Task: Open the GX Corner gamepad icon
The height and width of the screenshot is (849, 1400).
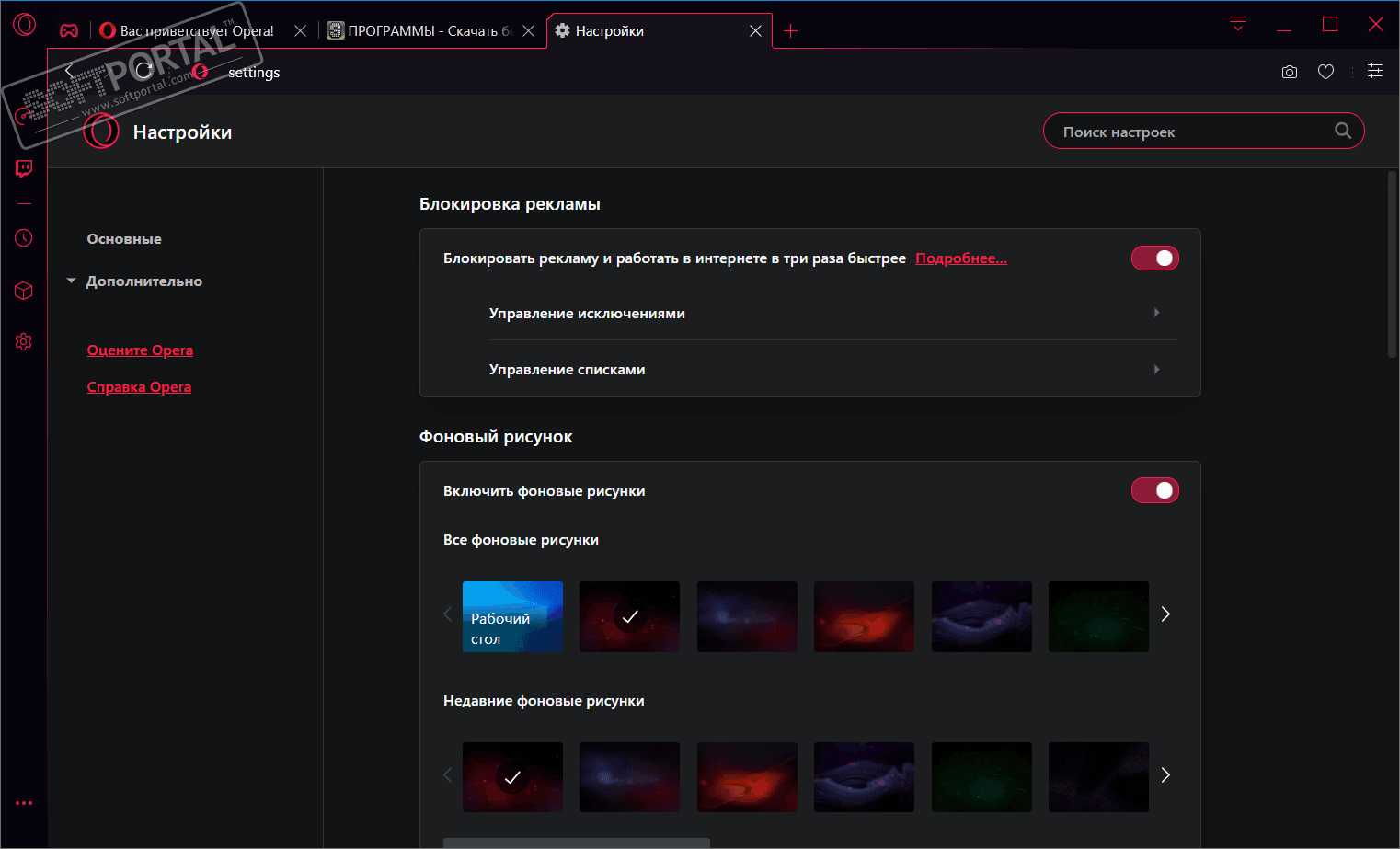Action: pos(69,30)
